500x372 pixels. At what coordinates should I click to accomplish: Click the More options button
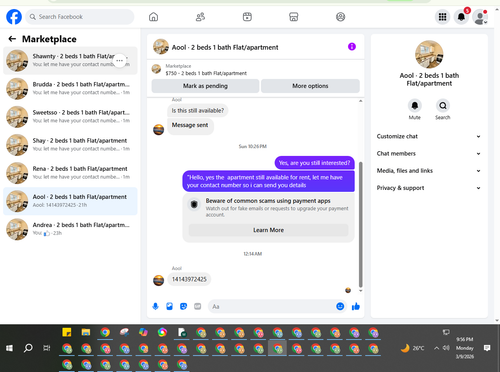point(310,86)
